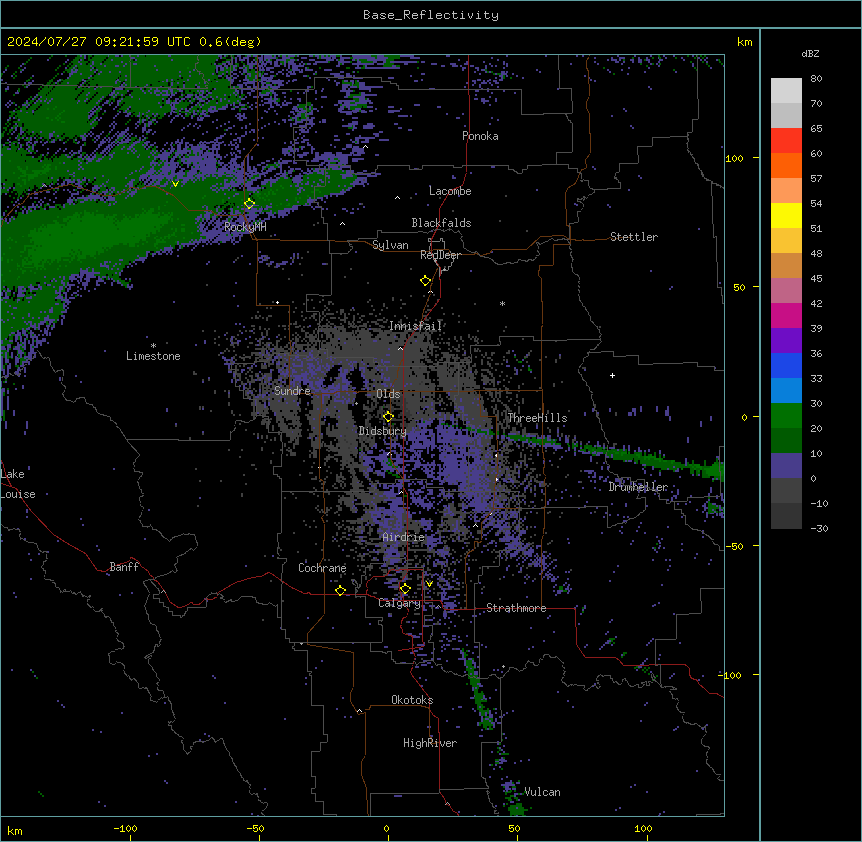
Task: Click the Banff label
Action: tap(124, 567)
